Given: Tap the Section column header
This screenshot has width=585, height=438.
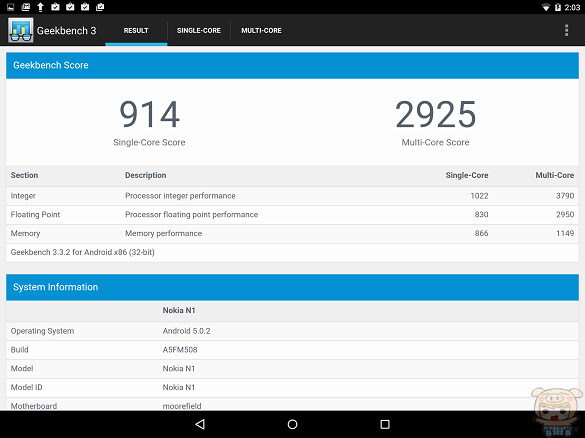Looking at the screenshot, I should tap(24, 175).
